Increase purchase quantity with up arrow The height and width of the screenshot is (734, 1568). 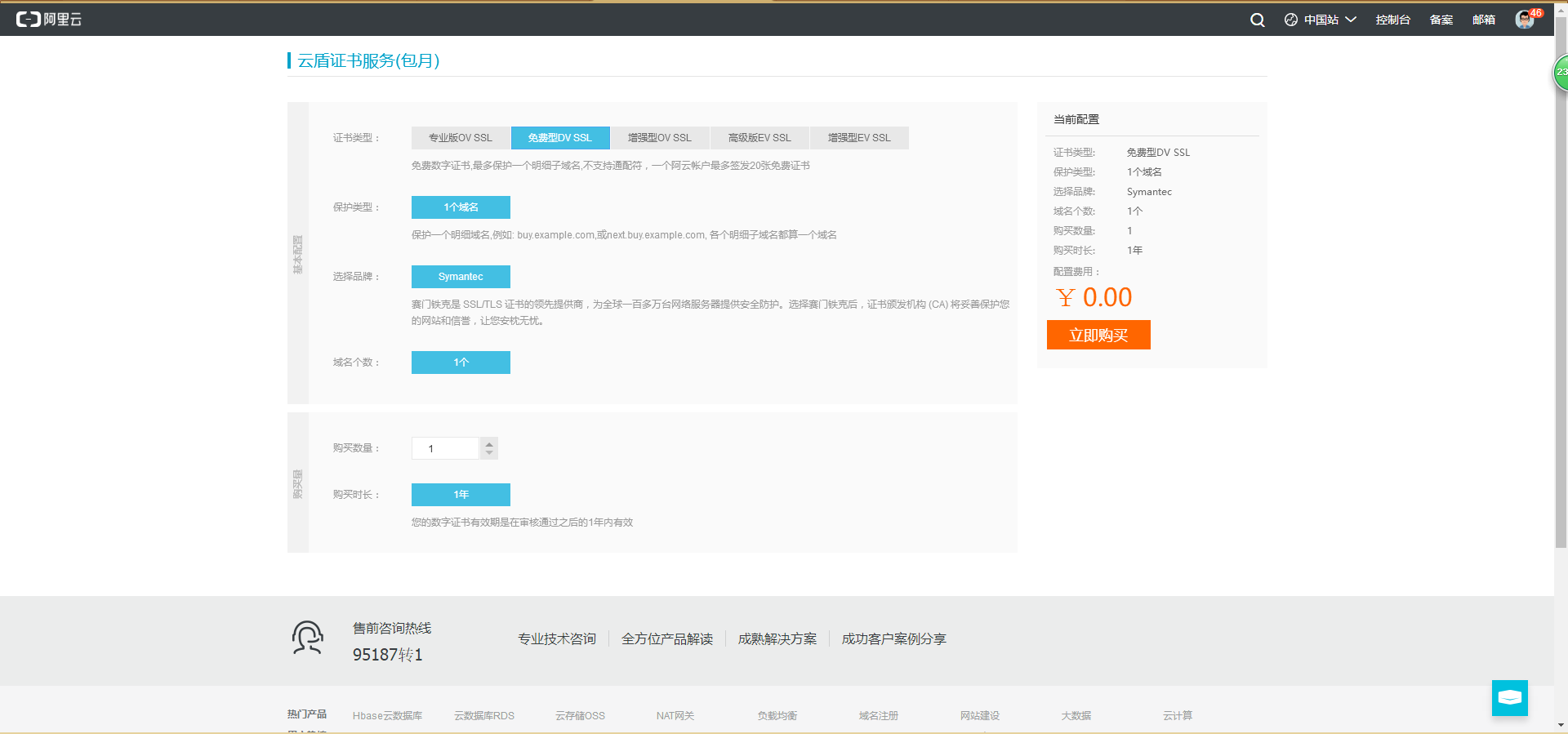(x=489, y=443)
